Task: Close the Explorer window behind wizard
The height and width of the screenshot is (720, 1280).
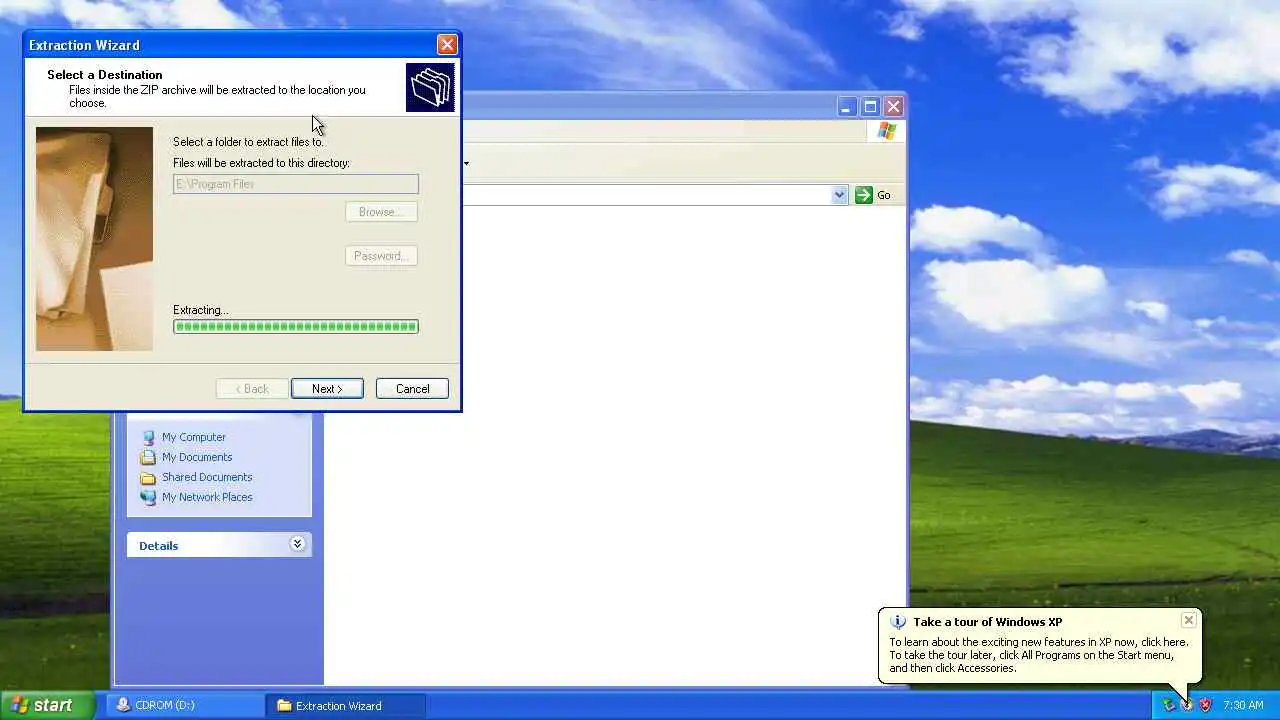Action: (894, 106)
